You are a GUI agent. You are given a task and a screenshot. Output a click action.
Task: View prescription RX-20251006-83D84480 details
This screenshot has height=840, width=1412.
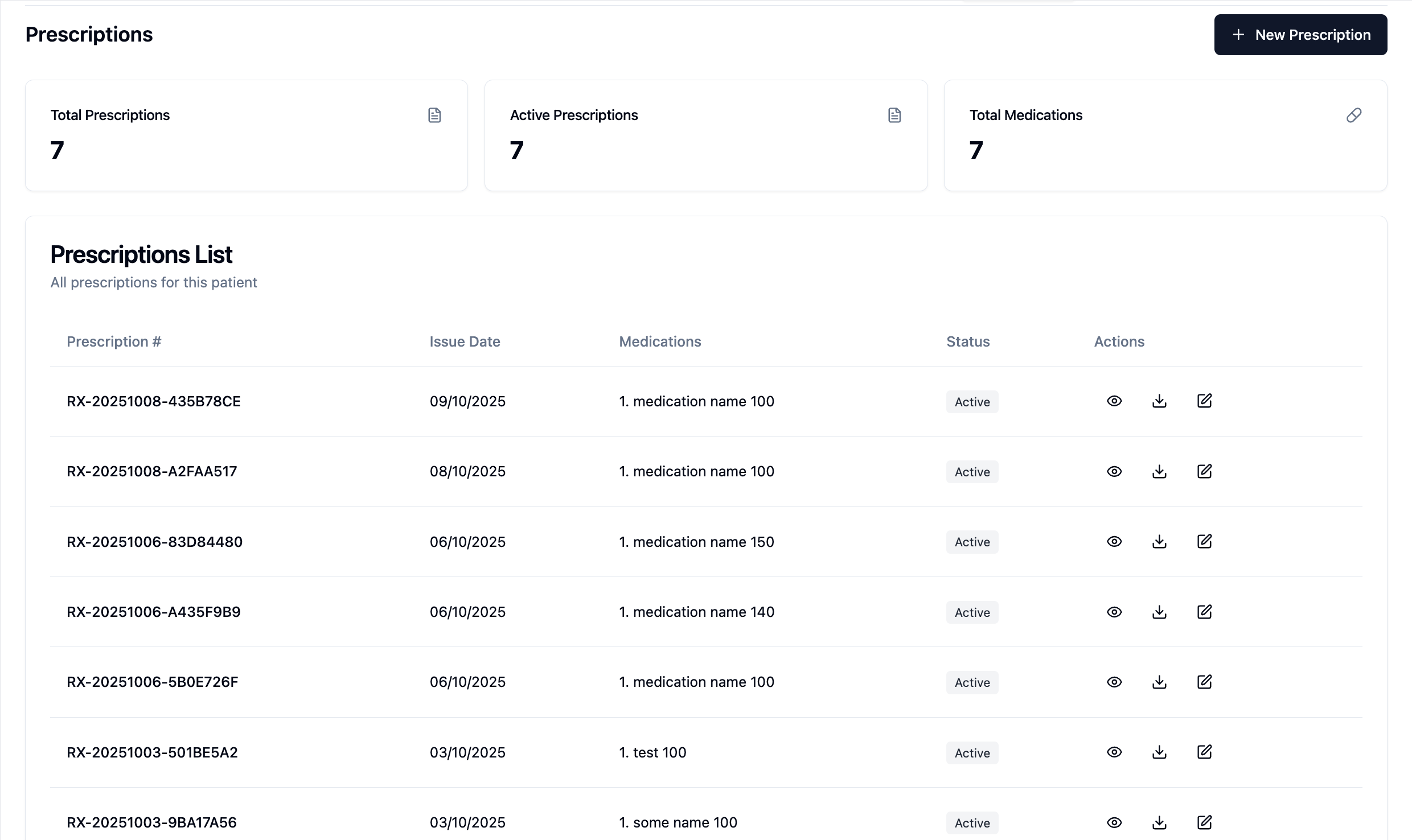[1114, 542]
